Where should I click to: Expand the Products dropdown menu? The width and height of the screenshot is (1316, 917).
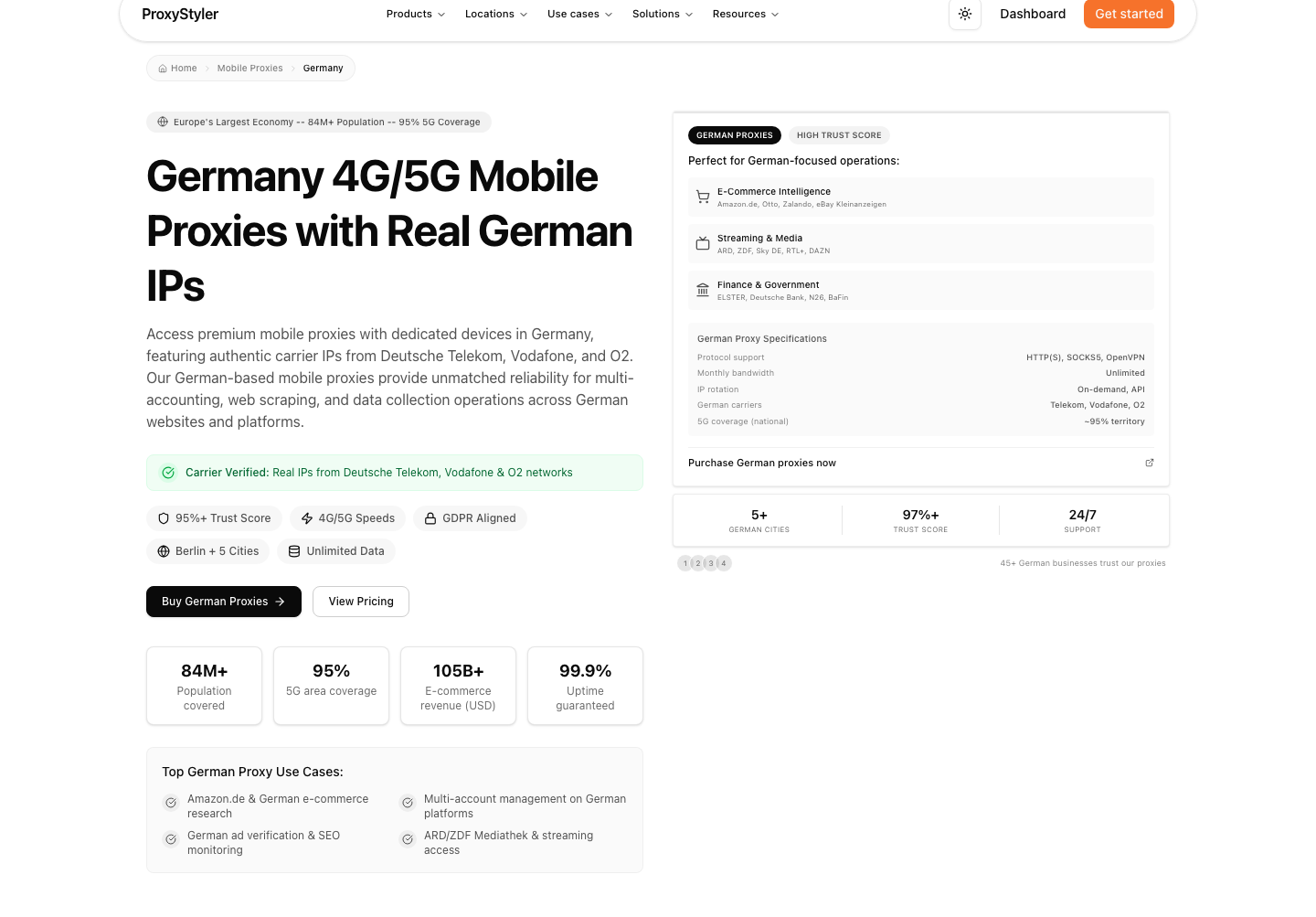pyautogui.click(x=416, y=14)
